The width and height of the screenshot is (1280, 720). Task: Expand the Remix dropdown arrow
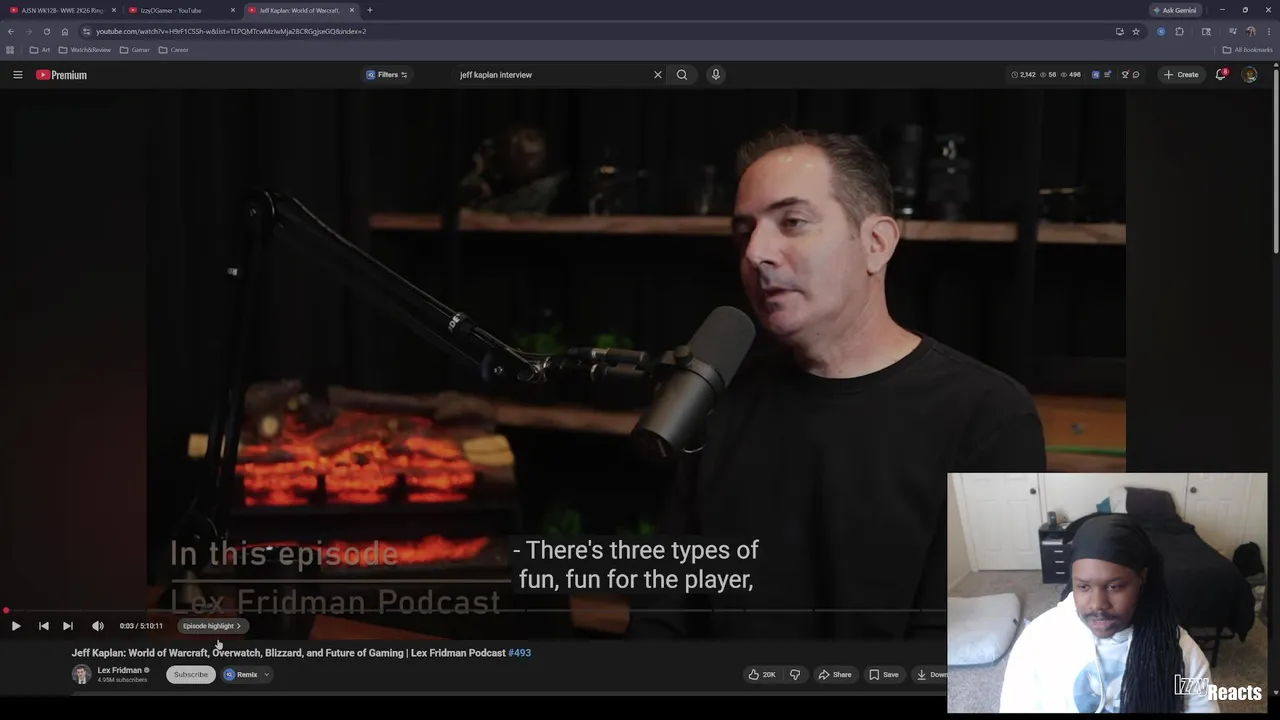point(267,675)
